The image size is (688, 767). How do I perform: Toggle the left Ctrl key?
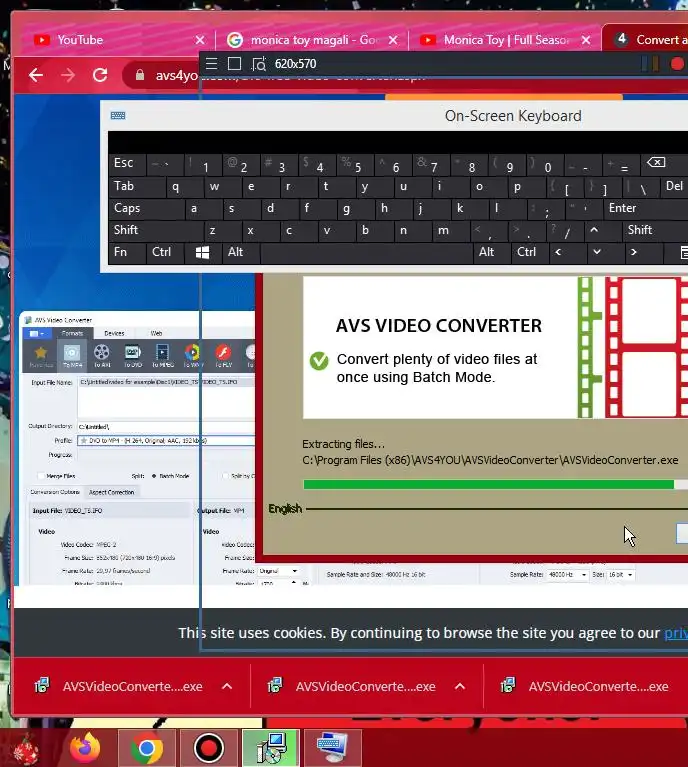165,252
